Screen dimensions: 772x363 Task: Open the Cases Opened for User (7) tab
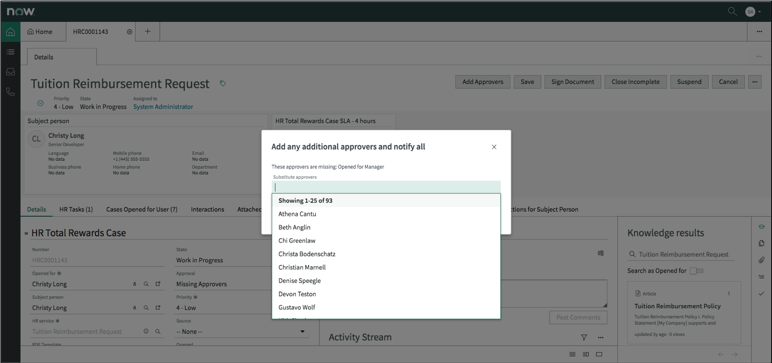pyautogui.click(x=142, y=209)
